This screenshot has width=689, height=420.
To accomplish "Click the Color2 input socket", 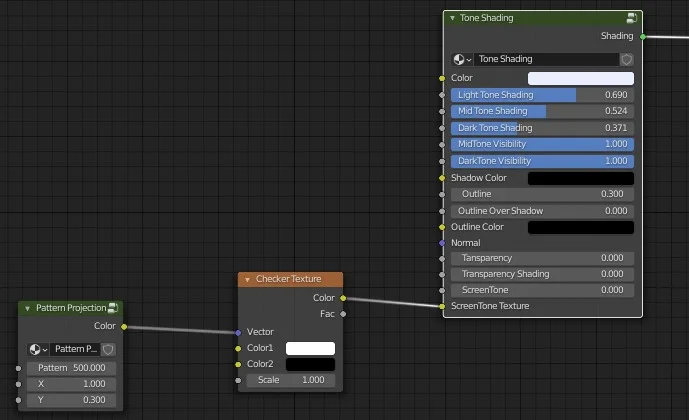I will 238,364.
